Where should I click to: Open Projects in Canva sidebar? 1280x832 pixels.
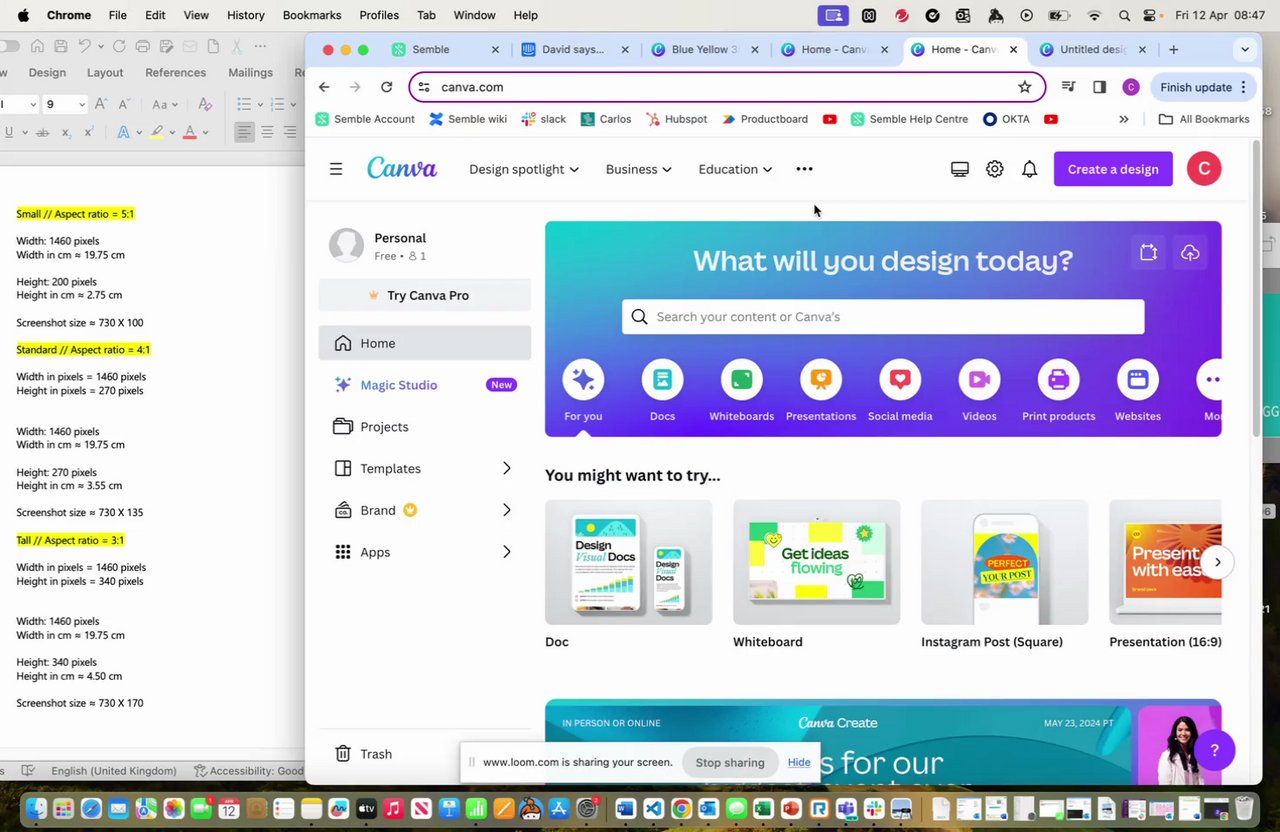[x=425, y=427]
